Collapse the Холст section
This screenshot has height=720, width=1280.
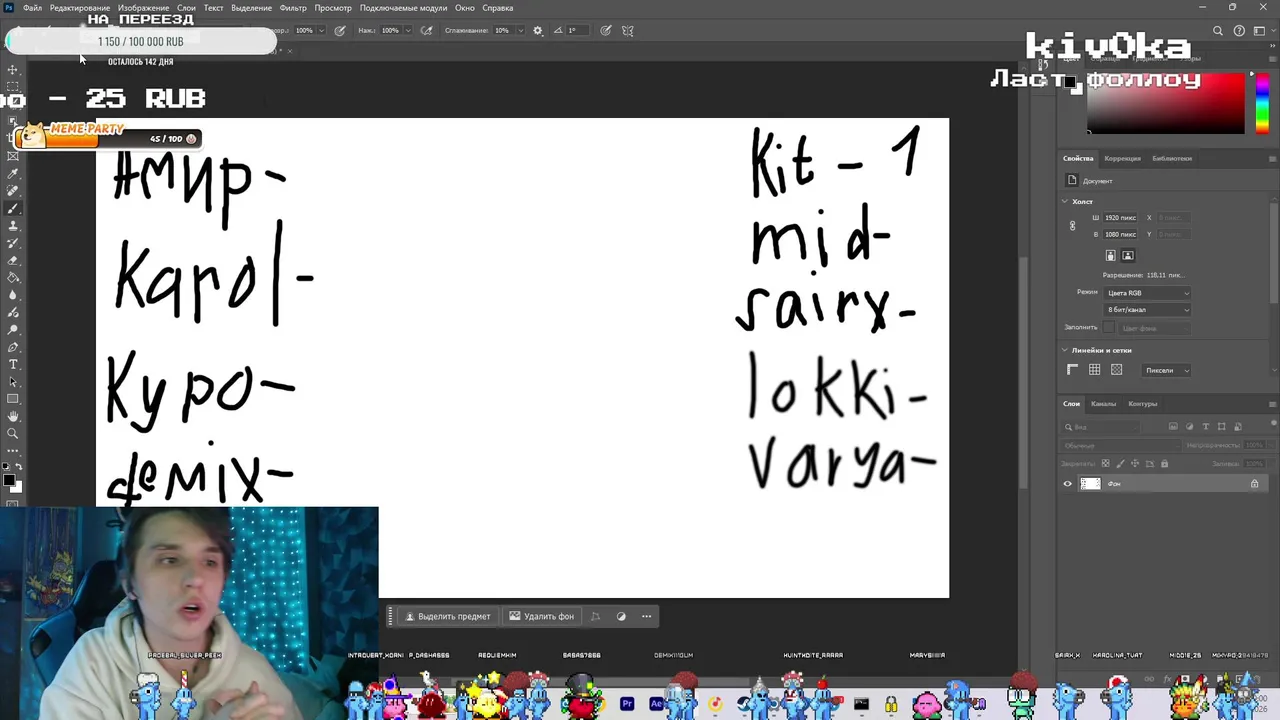[1065, 201]
